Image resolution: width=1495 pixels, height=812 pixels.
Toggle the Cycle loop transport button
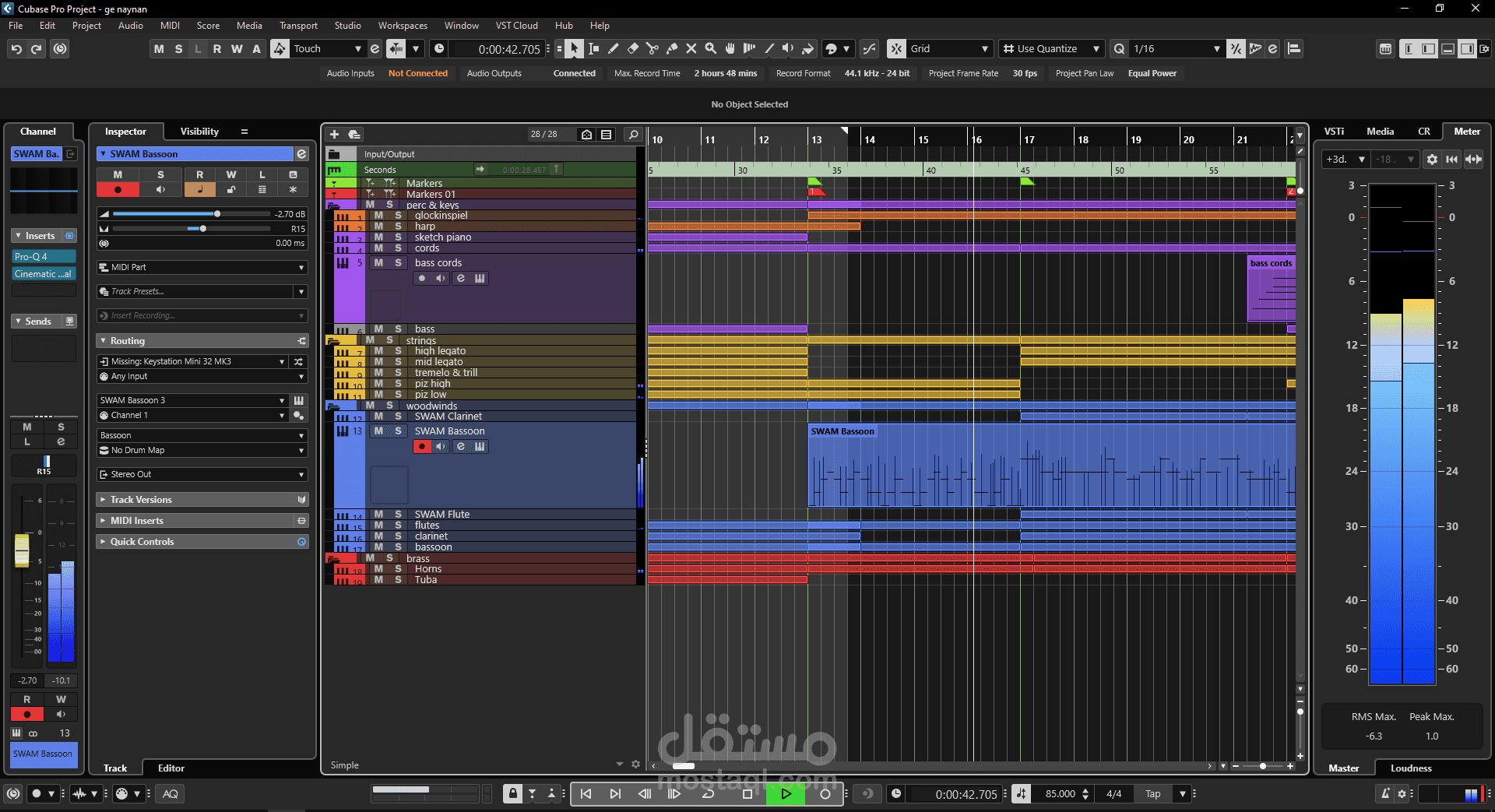click(708, 794)
